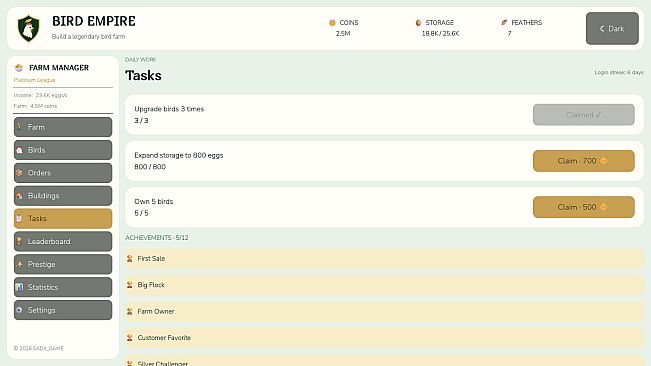Toggle Dark theme mode

[x=612, y=28]
